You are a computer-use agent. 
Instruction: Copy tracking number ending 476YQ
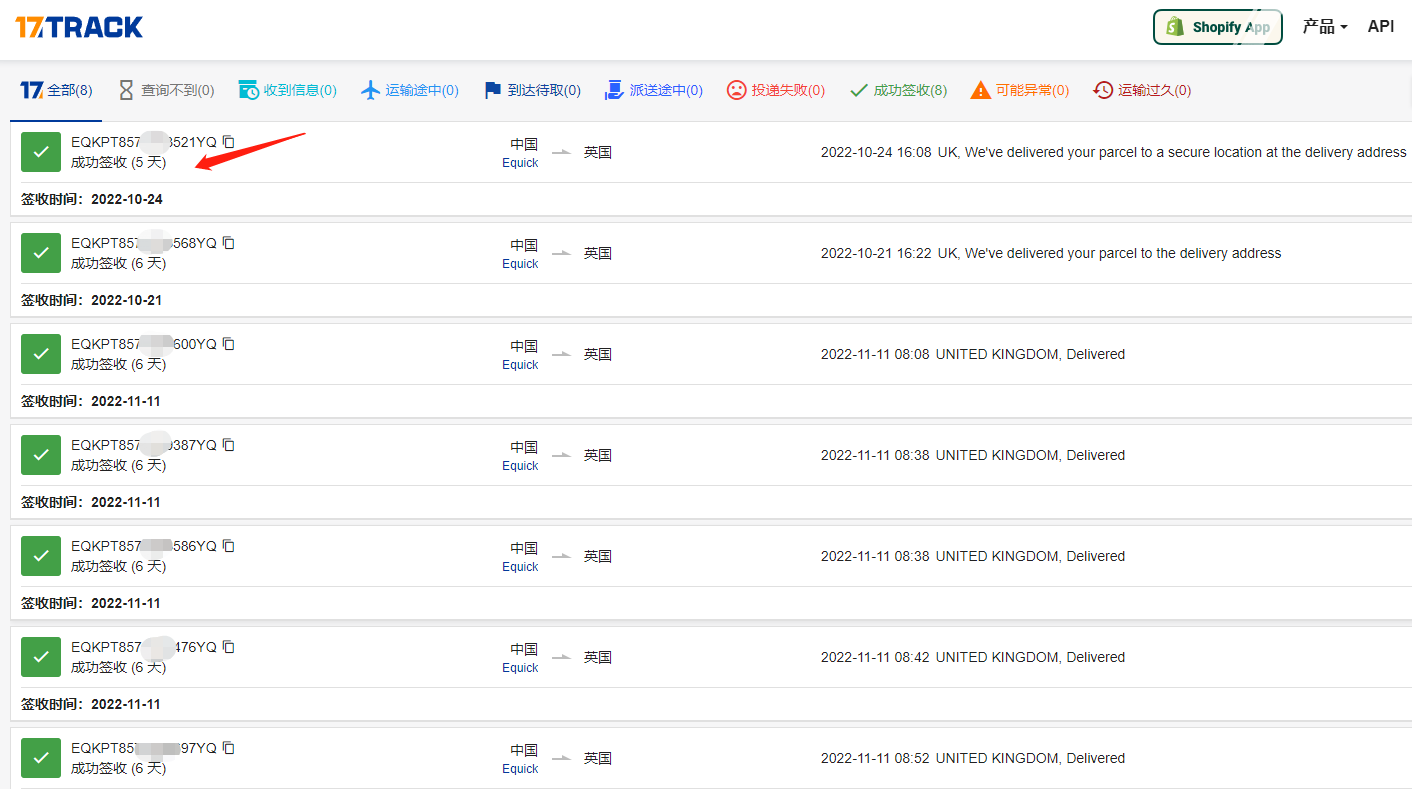(x=229, y=647)
